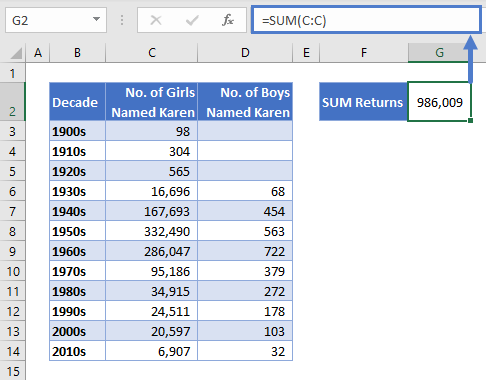Select column F header
The width and height of the screenshot is (486, 380).
[364, 53]
